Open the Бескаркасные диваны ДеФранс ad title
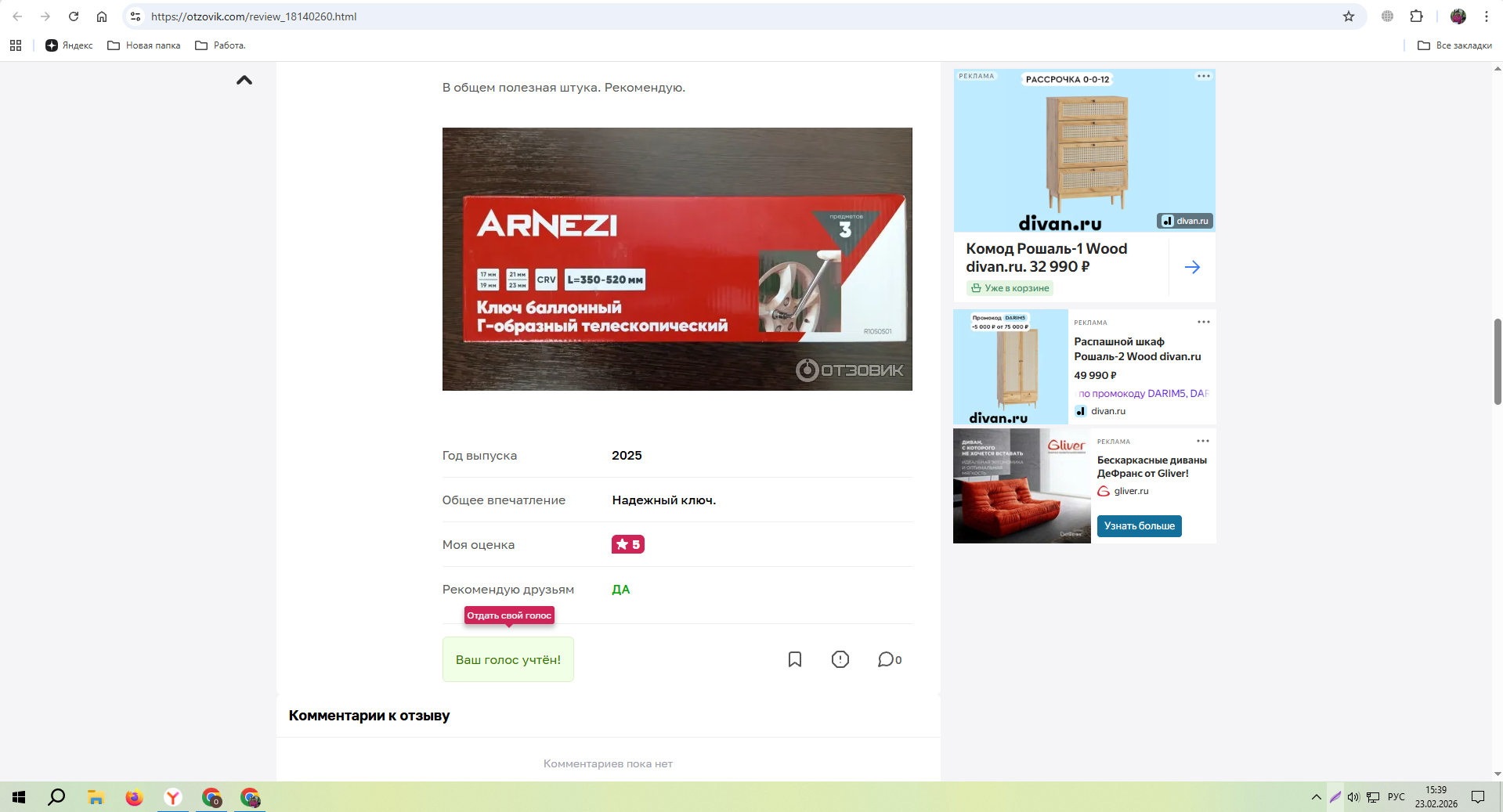1503x812 pixels. [x=1152, y=467]
